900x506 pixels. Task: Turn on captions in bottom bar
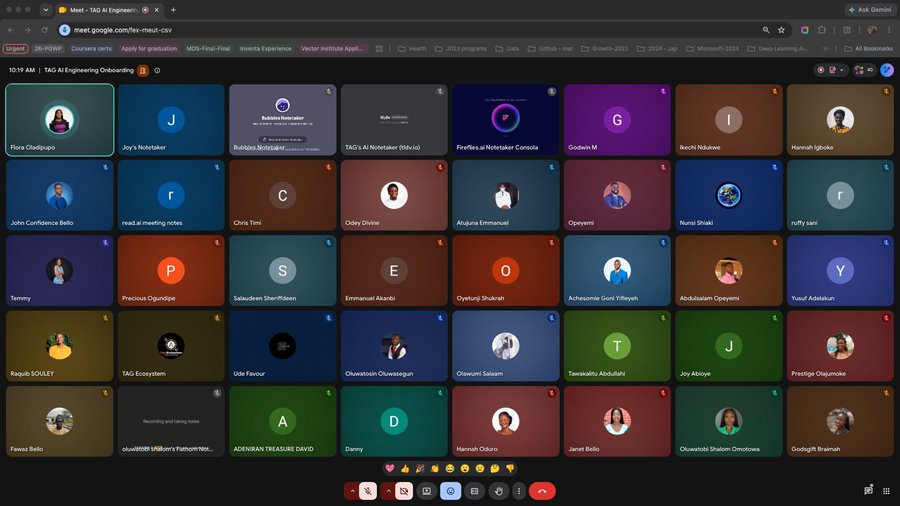474,491
